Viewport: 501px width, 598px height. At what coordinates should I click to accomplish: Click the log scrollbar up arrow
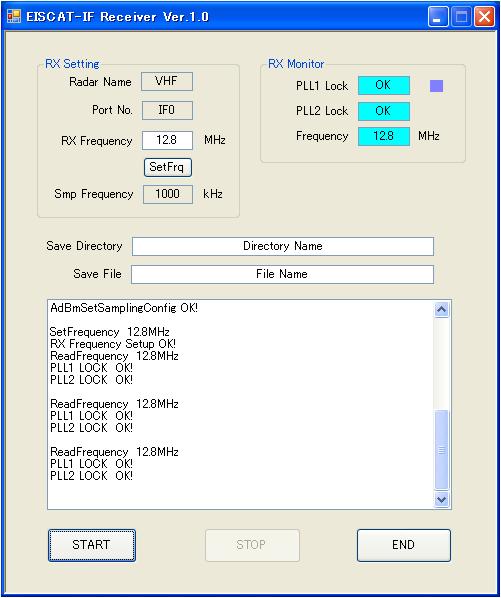[x=442, y=309]
